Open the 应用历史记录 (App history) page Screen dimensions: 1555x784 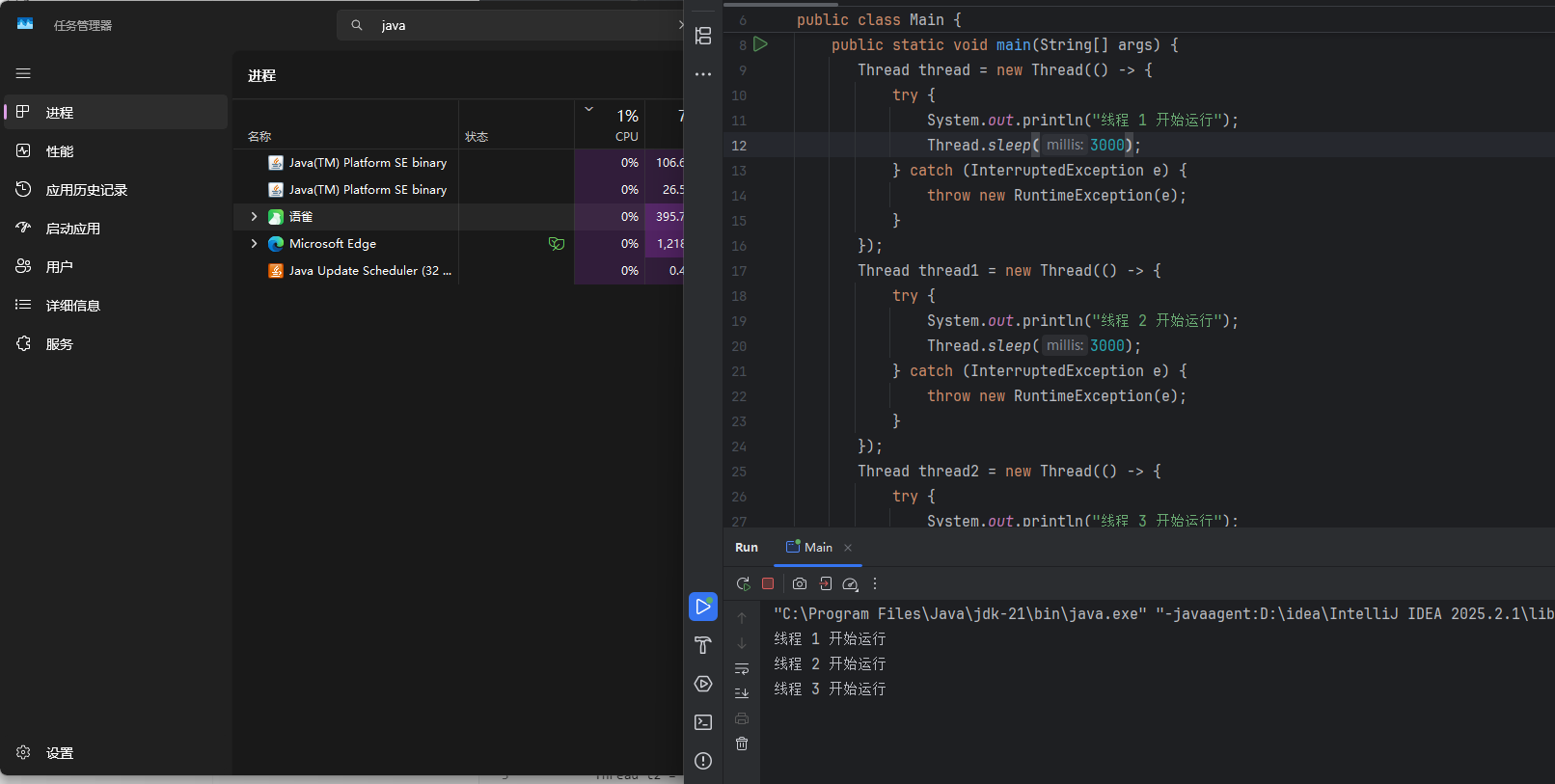click(116, 189)
